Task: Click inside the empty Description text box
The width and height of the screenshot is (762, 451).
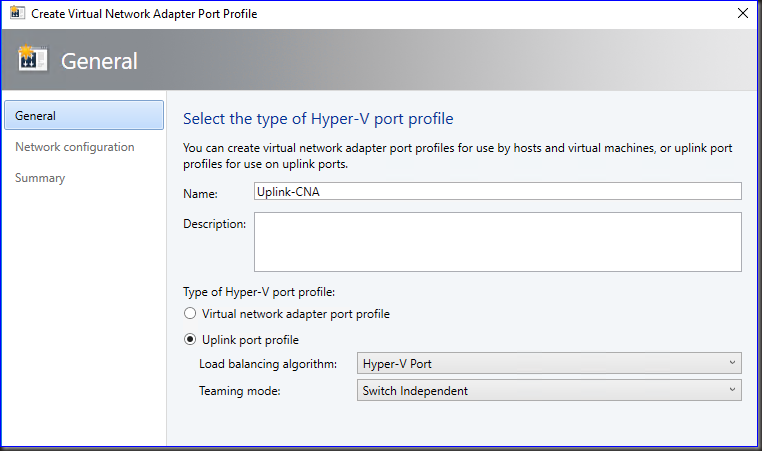Action: point(497,241)
